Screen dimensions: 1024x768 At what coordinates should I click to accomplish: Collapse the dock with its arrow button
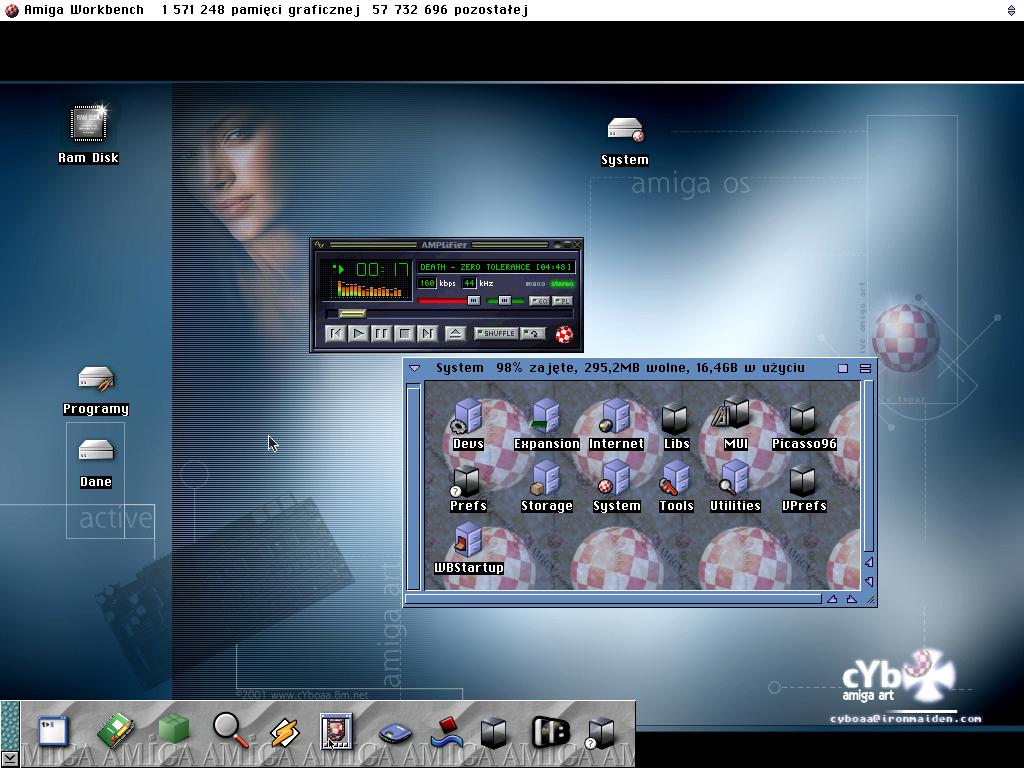coord(10,758)
